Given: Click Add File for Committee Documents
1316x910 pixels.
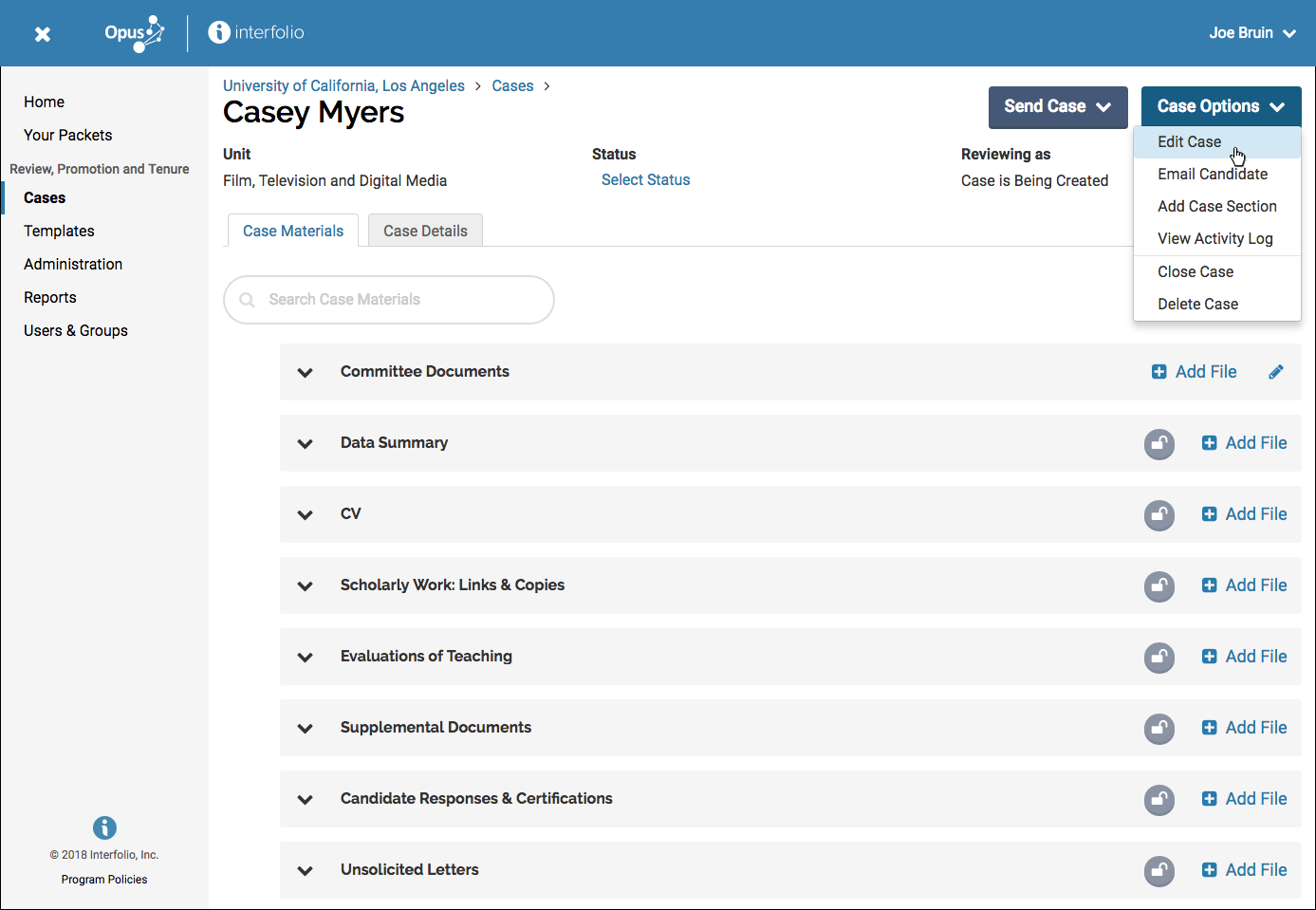Looking at the screenshot, I should click(1194, 372).
